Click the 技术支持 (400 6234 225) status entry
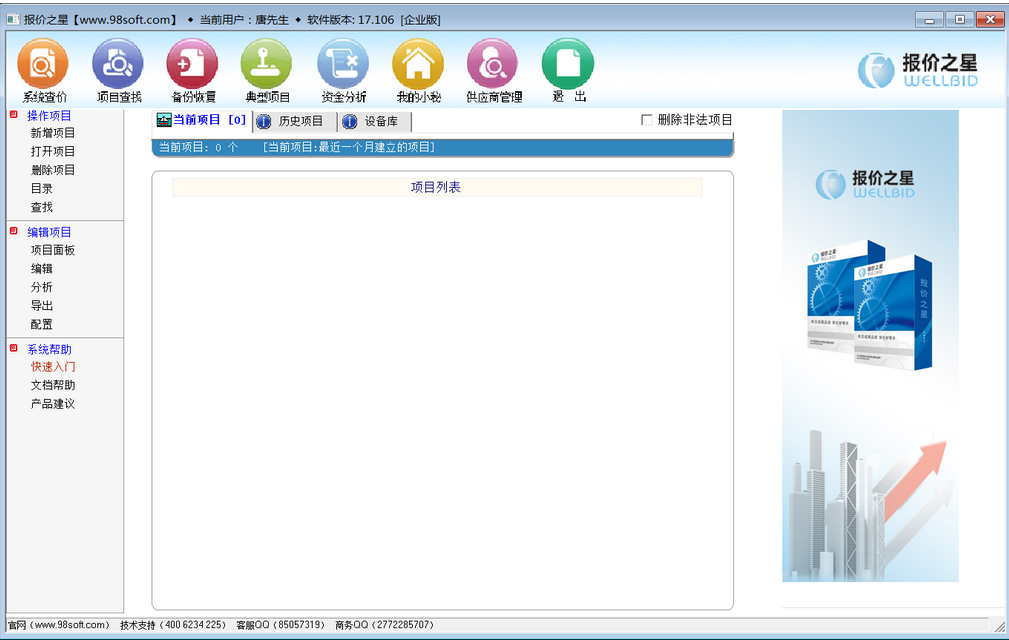 tap(173, 625)
